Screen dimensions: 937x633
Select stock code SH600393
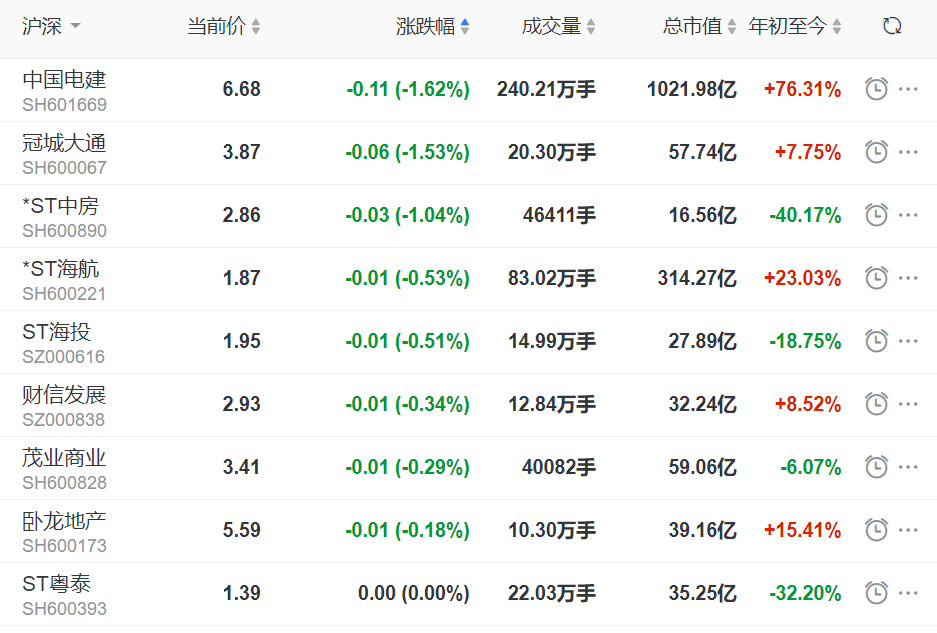(65, 608)
